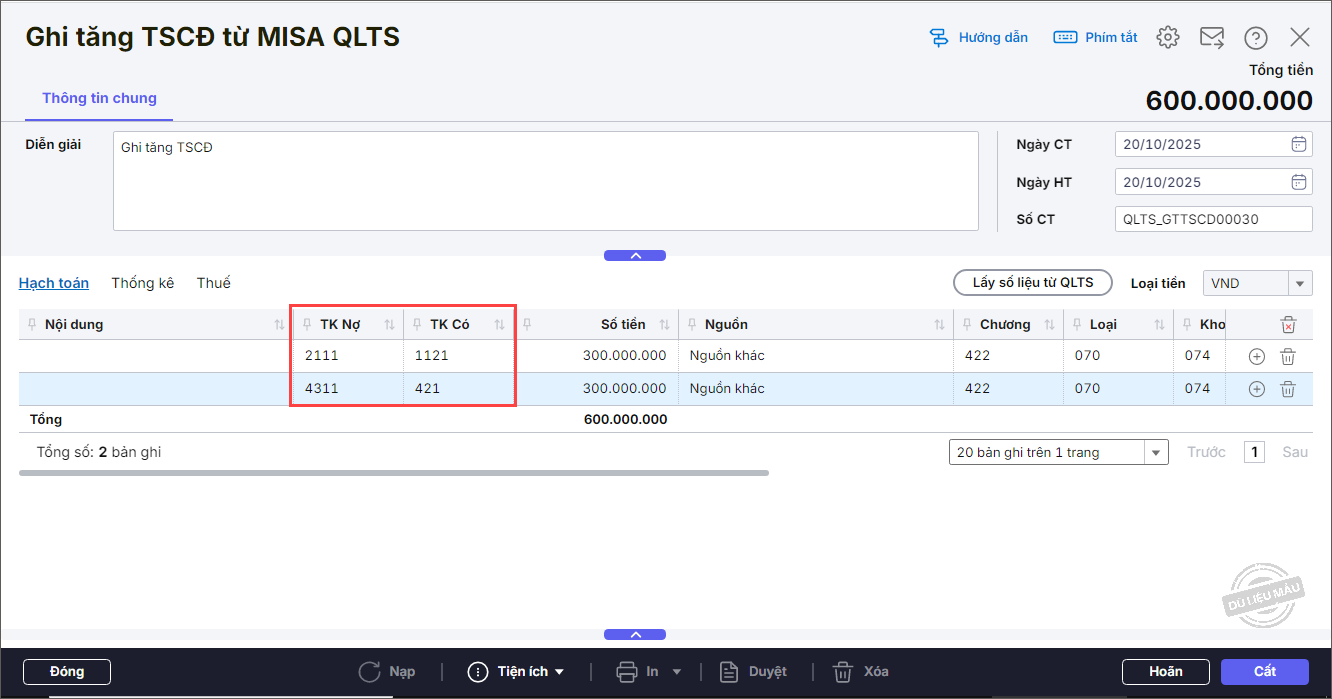Expand the In print options arrow
Screen dimensions: 1332x699
point(677,672)
